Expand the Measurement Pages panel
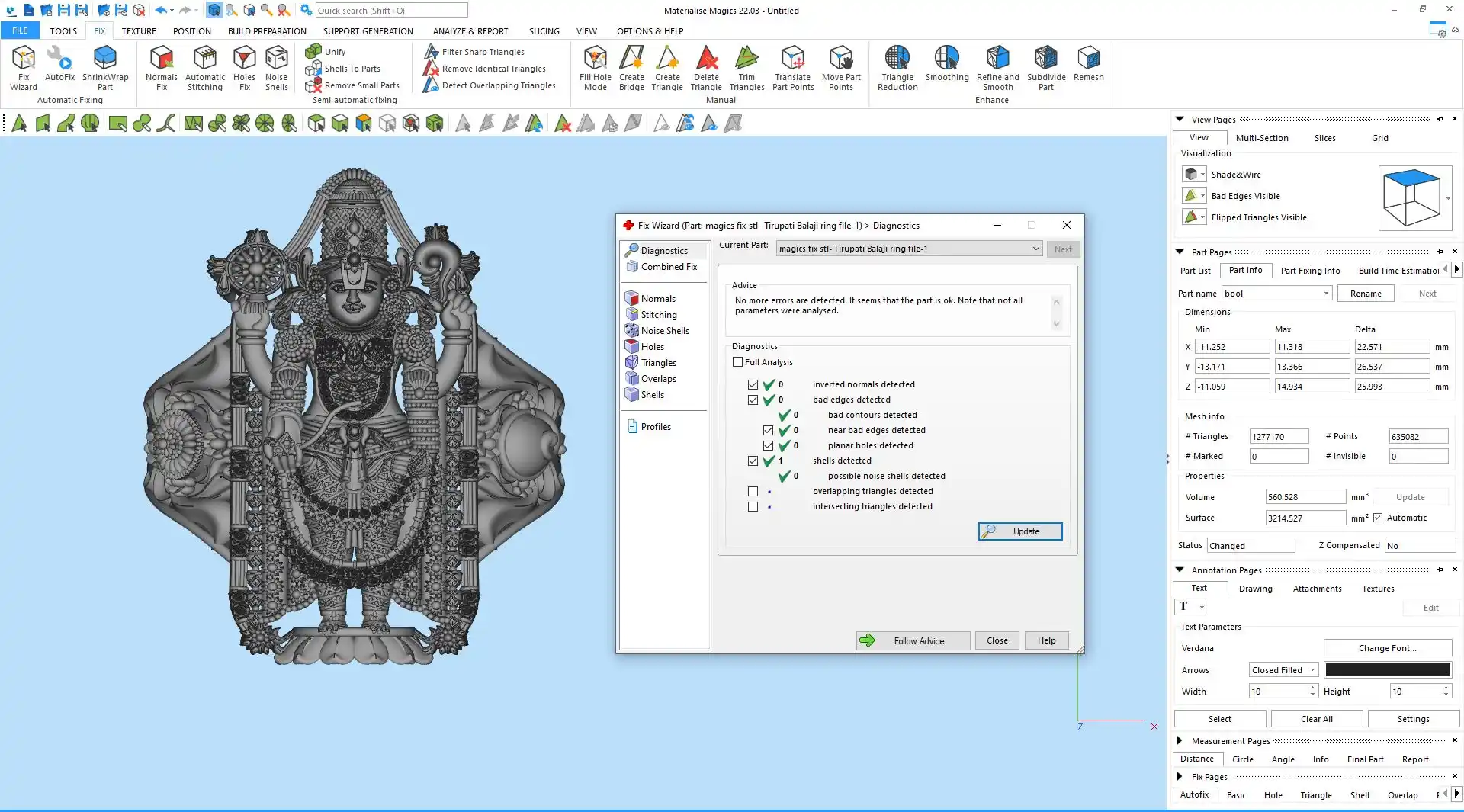Image resolution: width=1464 pixels, height=812 pixels. 1180,740
